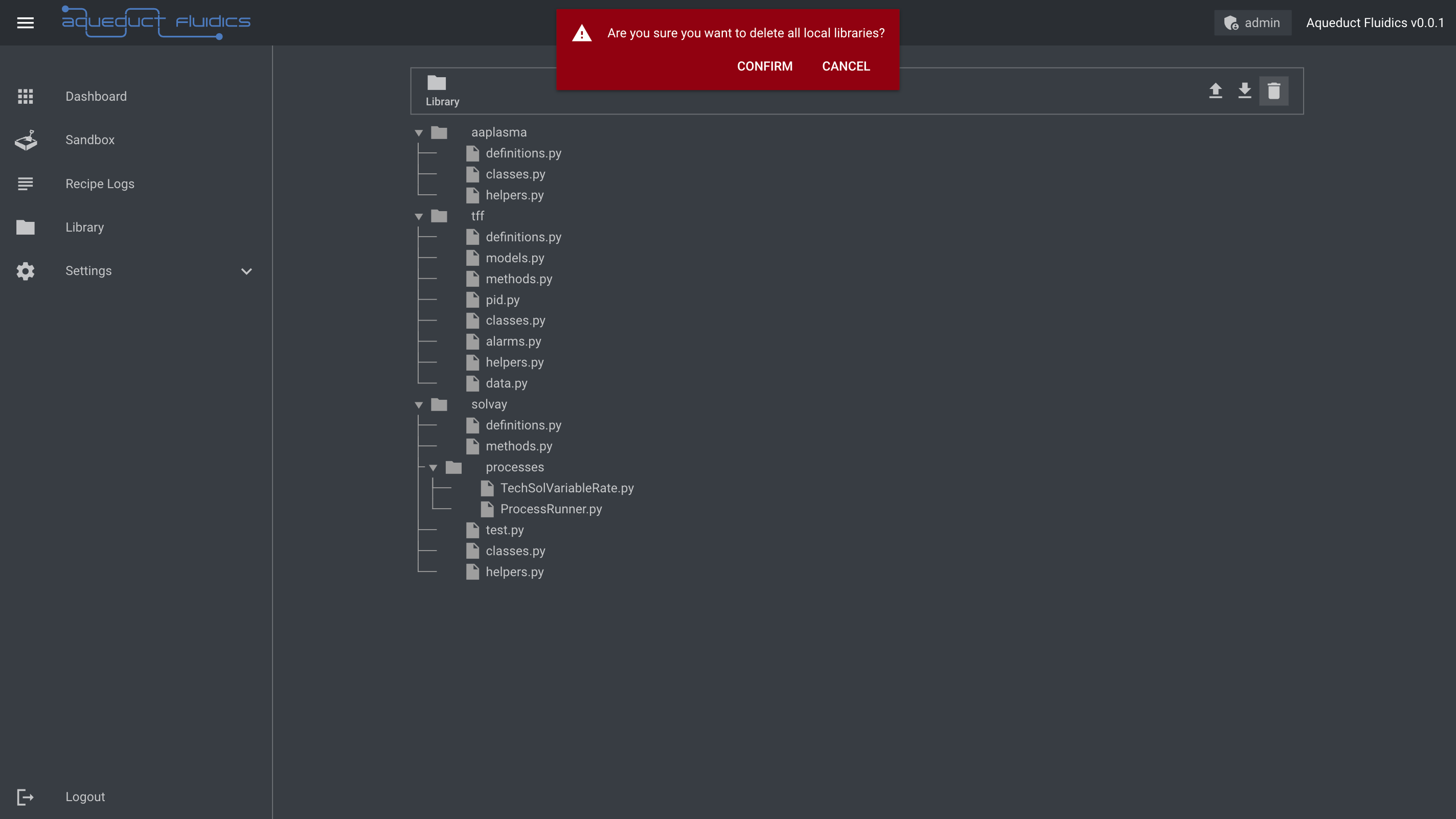Toggle the solvay folder open or closed
The width and height of the screenshot is (1456, 819).
point(419,404)
